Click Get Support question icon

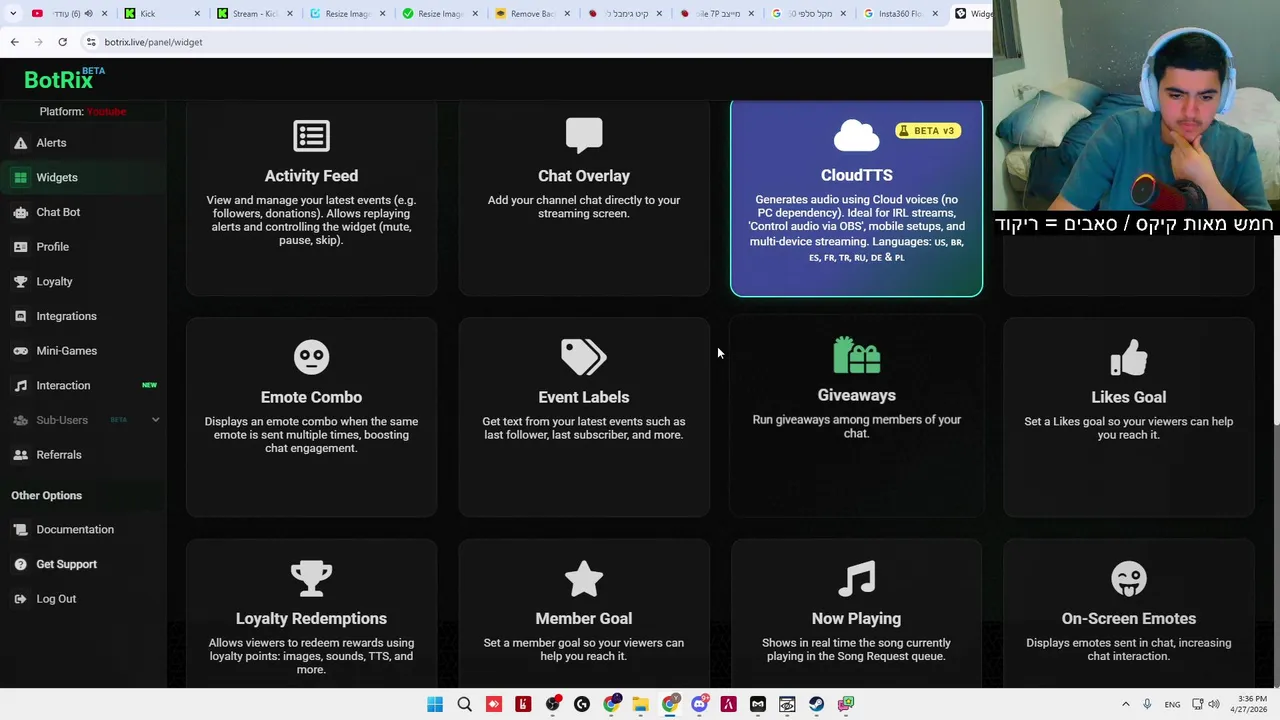[x=20, y=564]
